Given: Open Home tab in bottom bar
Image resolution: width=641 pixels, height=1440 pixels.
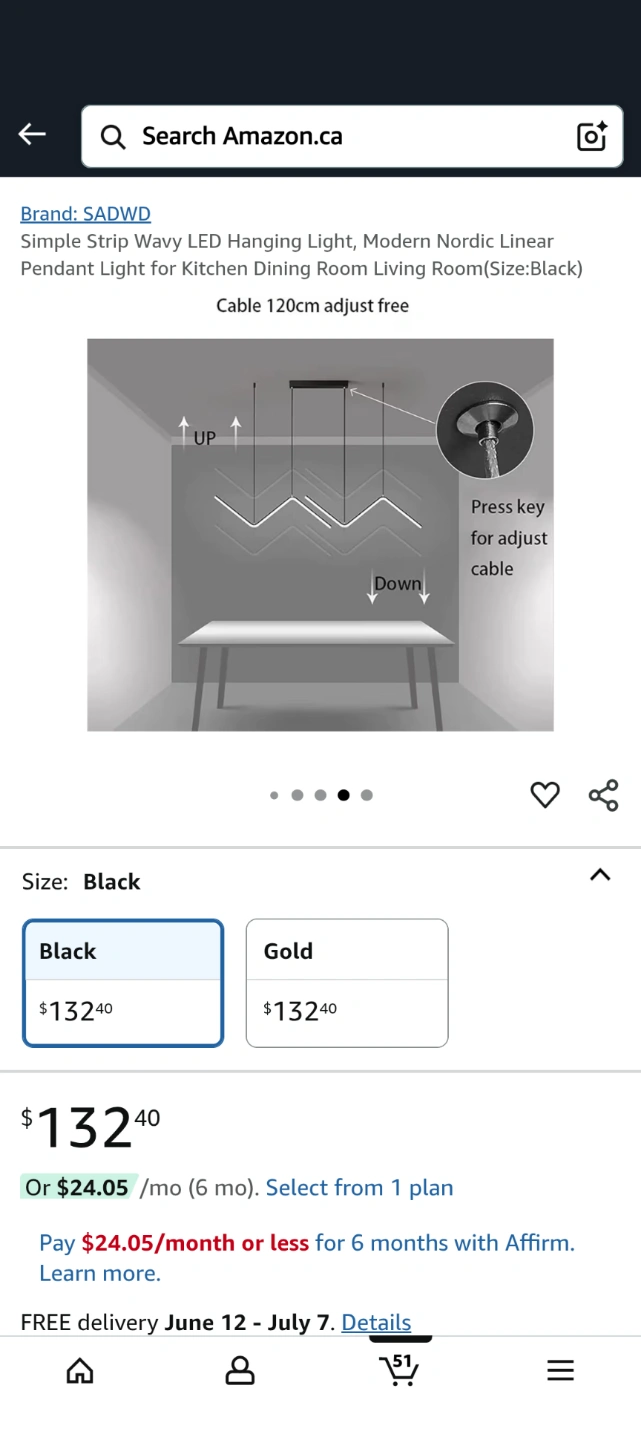Looking at the screenshot, I should [x=80, y=1371].
